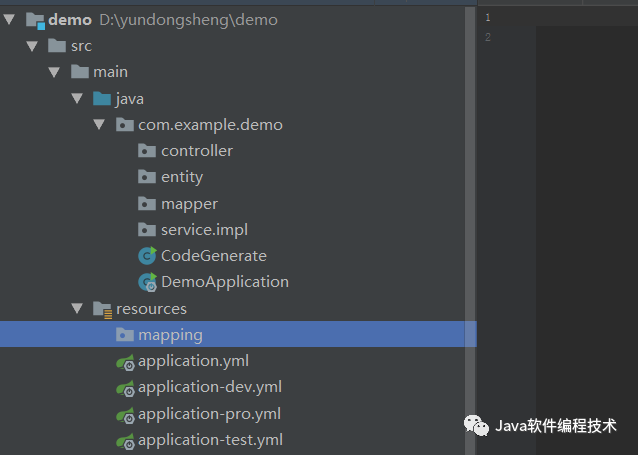Click the src folder icon
638x455 pixels.
57,46
